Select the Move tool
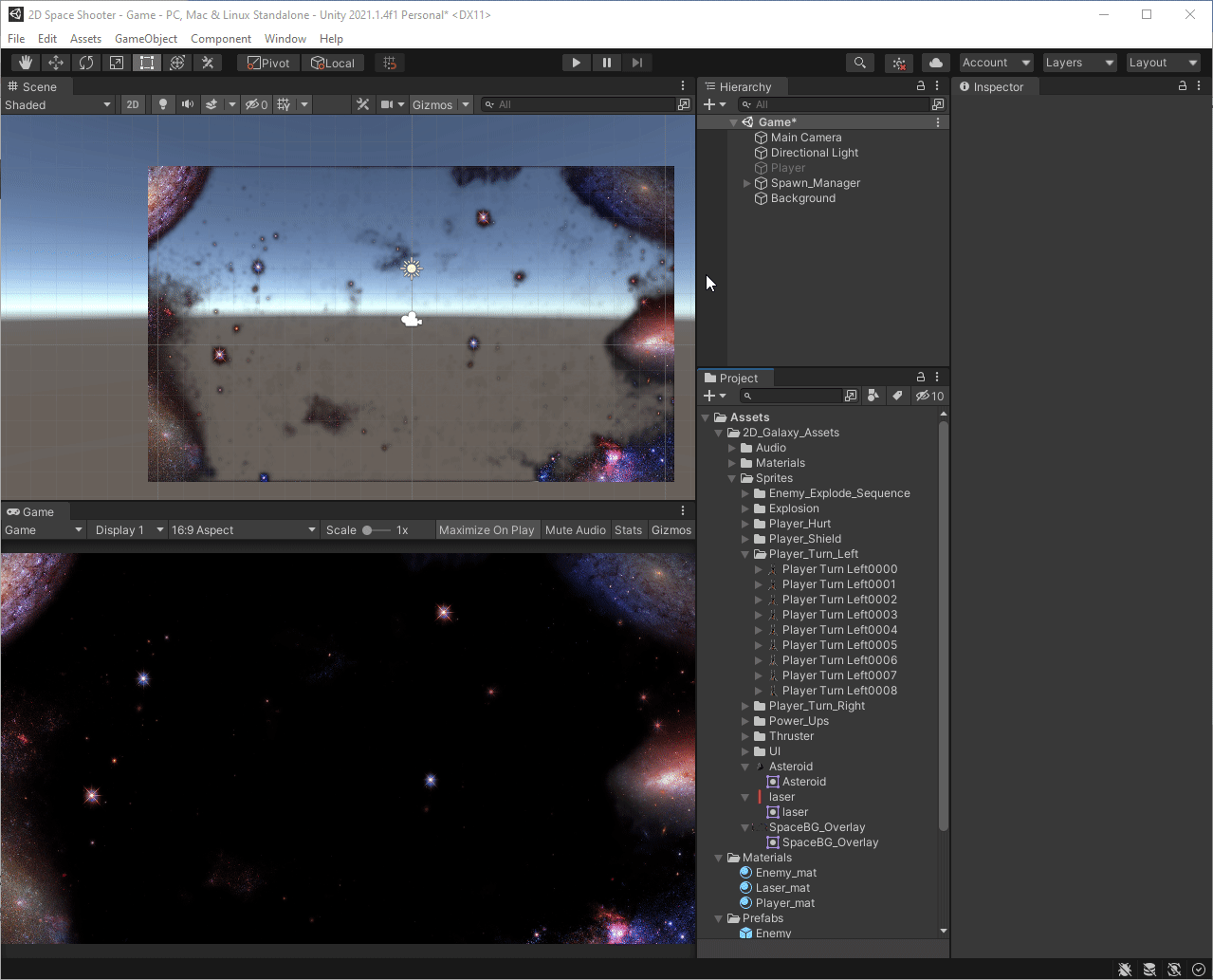 point(56,63)
